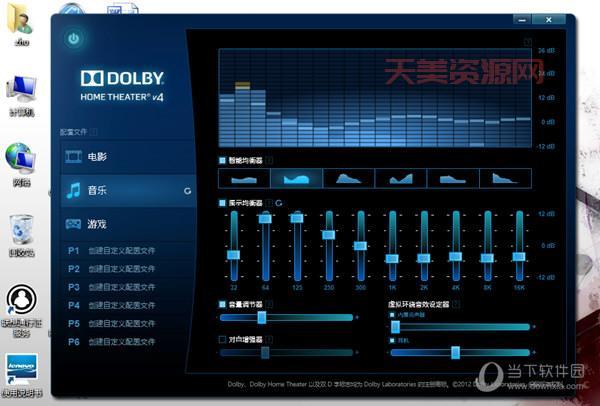
Task: Open the Network desktop icon
Action: [21, 165]
